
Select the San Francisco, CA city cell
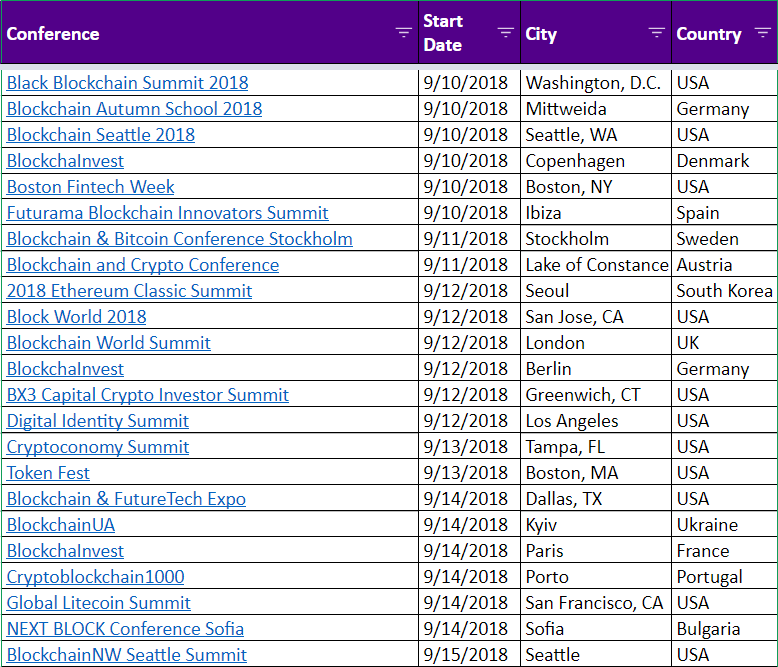[596, 603]
